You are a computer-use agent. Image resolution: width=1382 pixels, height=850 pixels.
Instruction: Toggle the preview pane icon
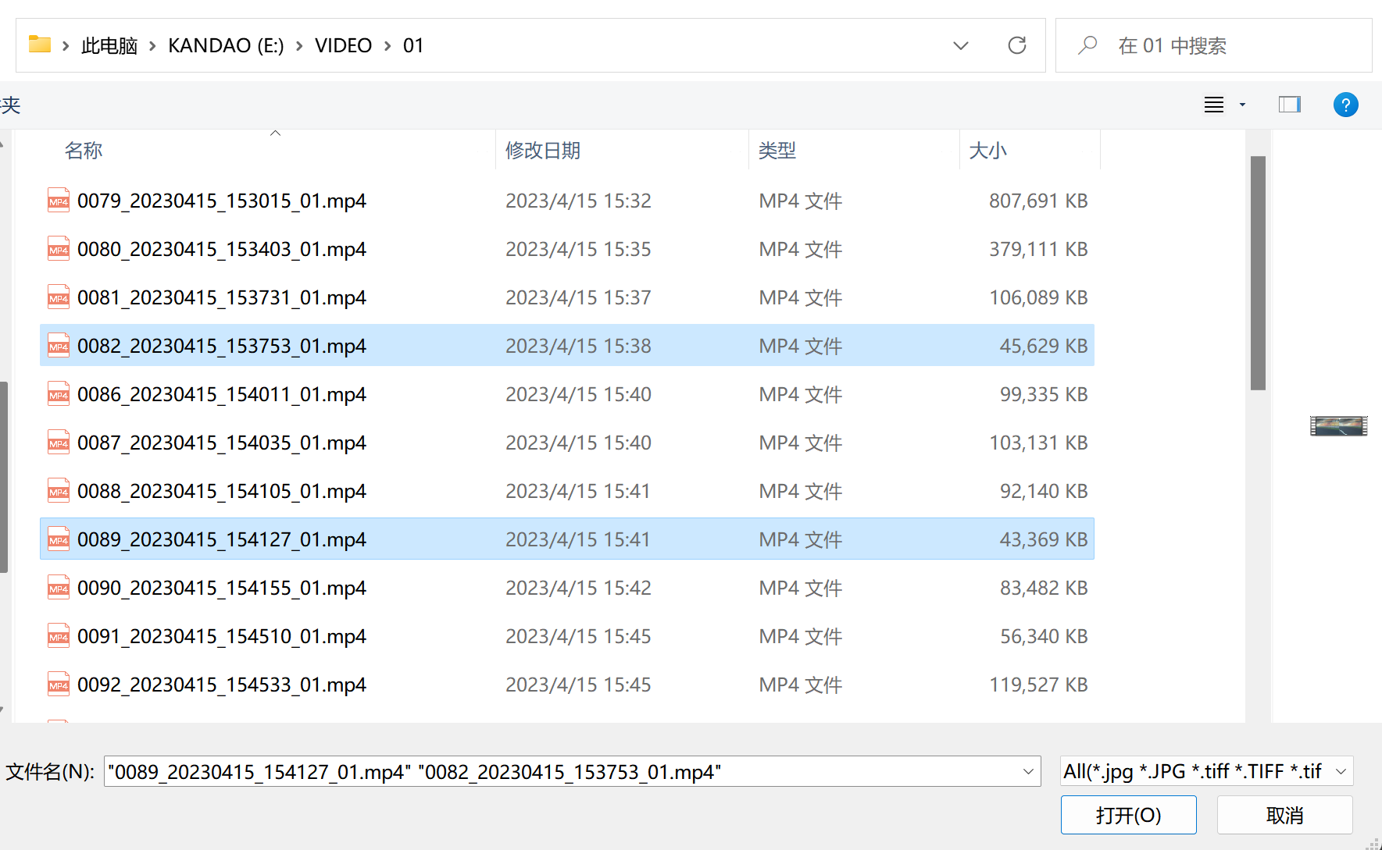pos(1289,104)
